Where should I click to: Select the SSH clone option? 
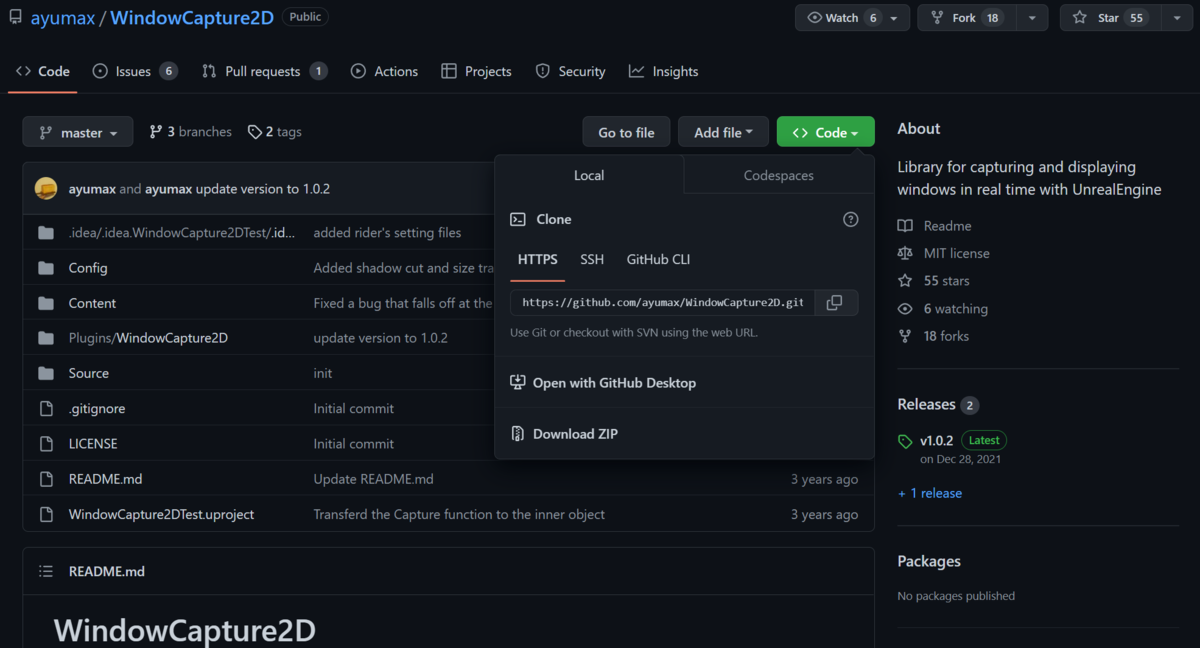click(x=592, y=259)
